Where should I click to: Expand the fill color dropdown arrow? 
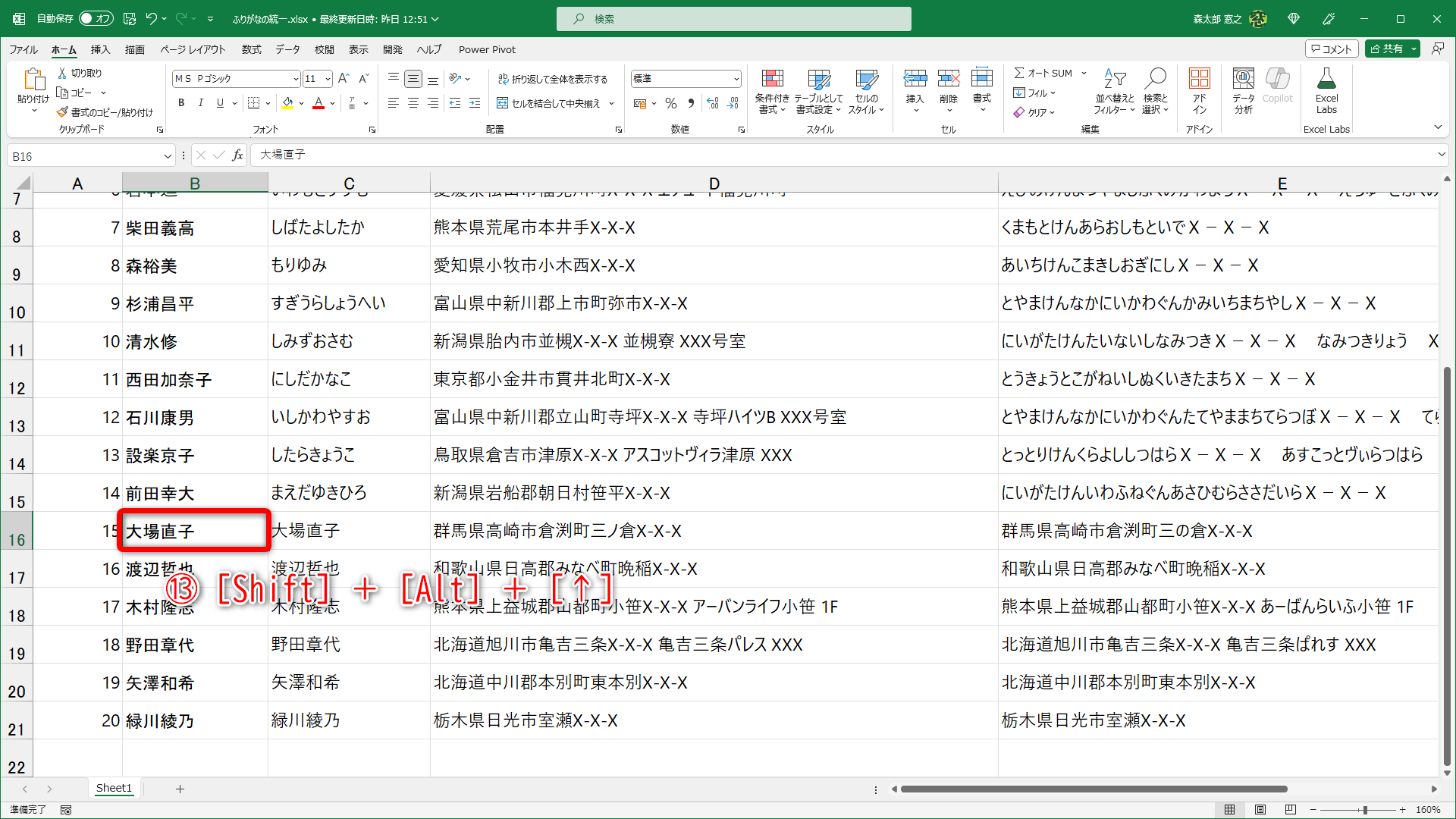(301, 103)
